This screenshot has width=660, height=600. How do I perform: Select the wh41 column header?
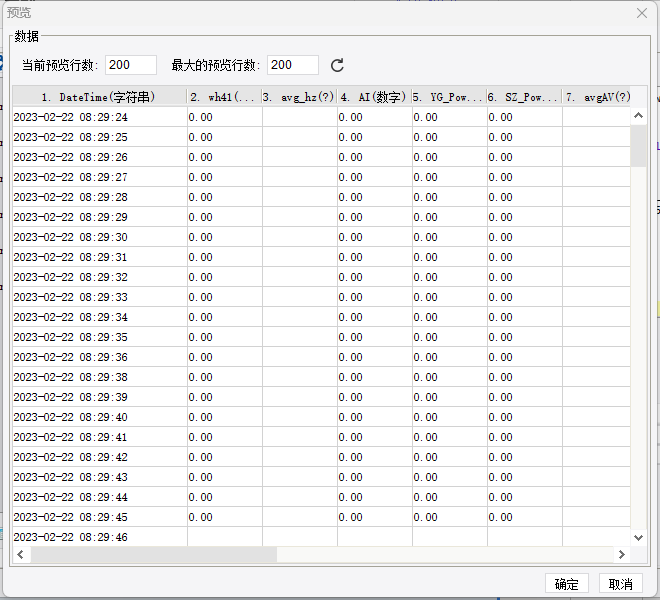[224, 97]
